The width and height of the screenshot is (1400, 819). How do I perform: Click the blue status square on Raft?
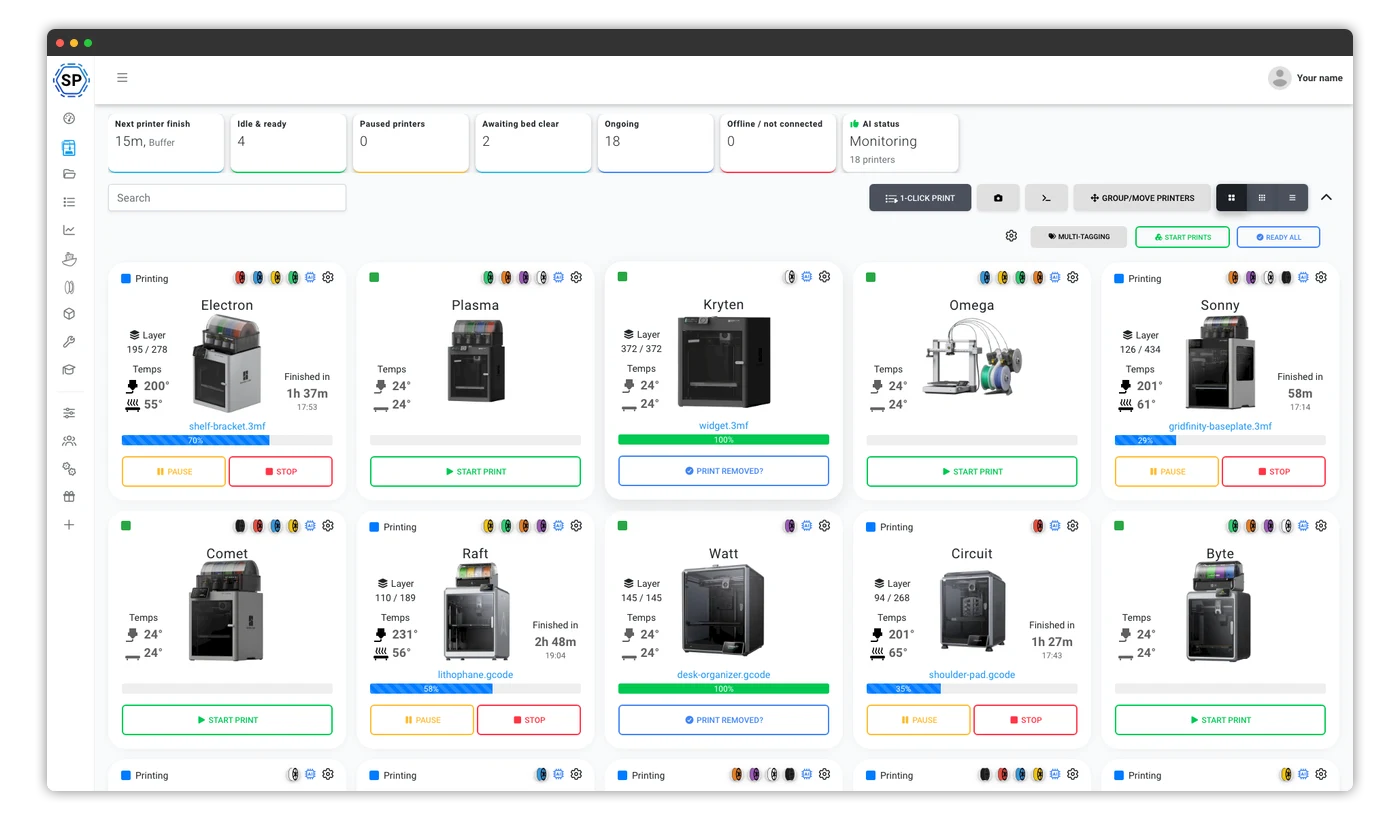pyautogui.click(x=374, y=527)
